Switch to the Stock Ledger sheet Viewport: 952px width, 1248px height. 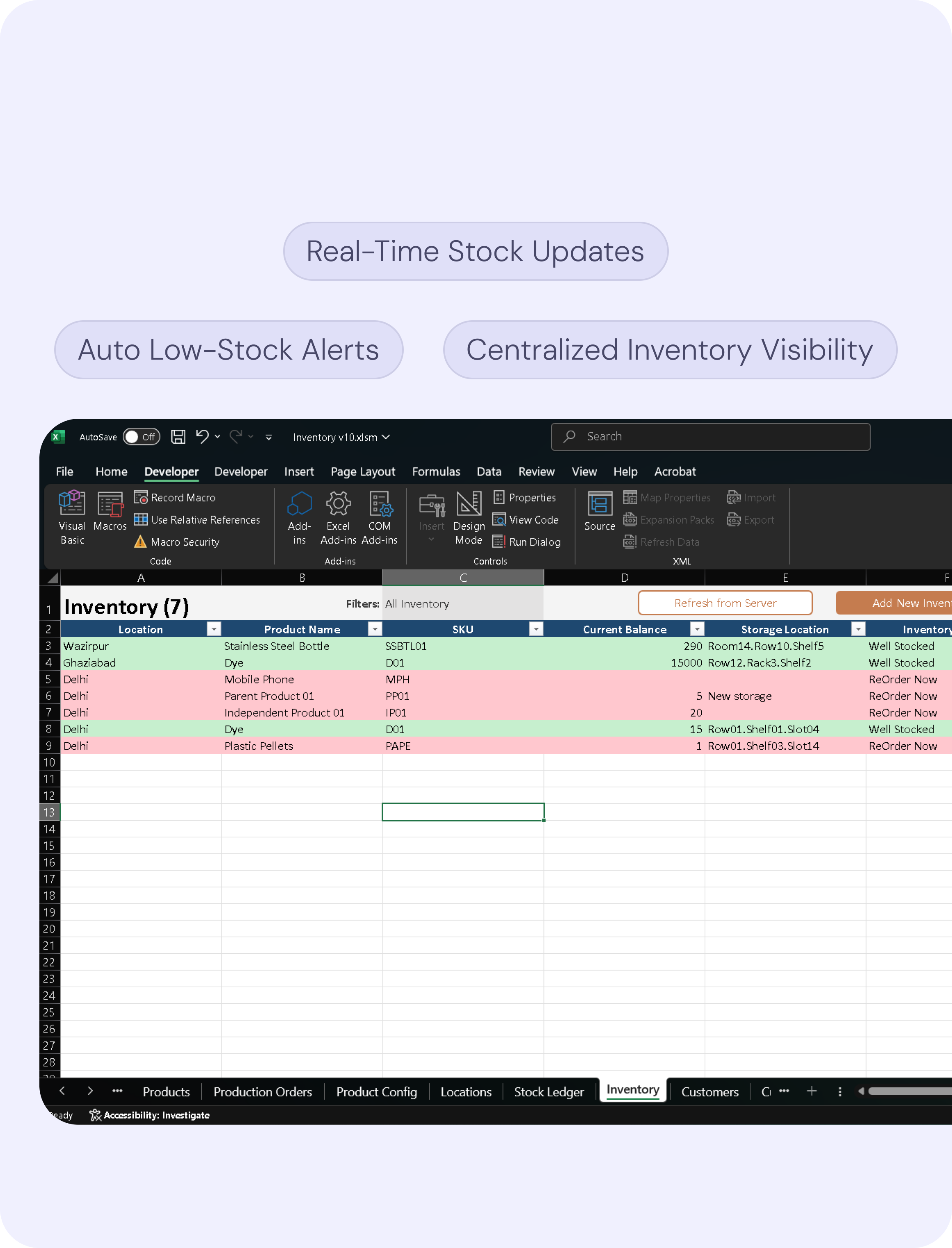548,1092
